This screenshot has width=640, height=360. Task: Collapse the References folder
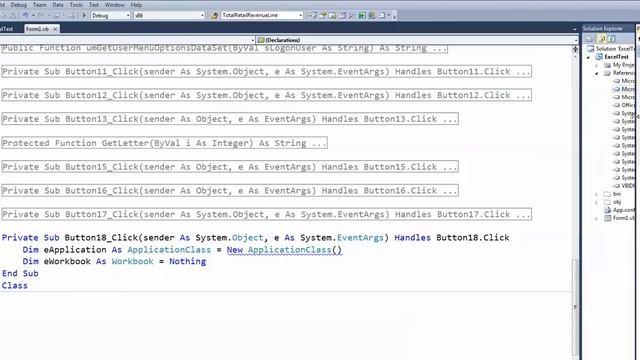pos(597,73)
